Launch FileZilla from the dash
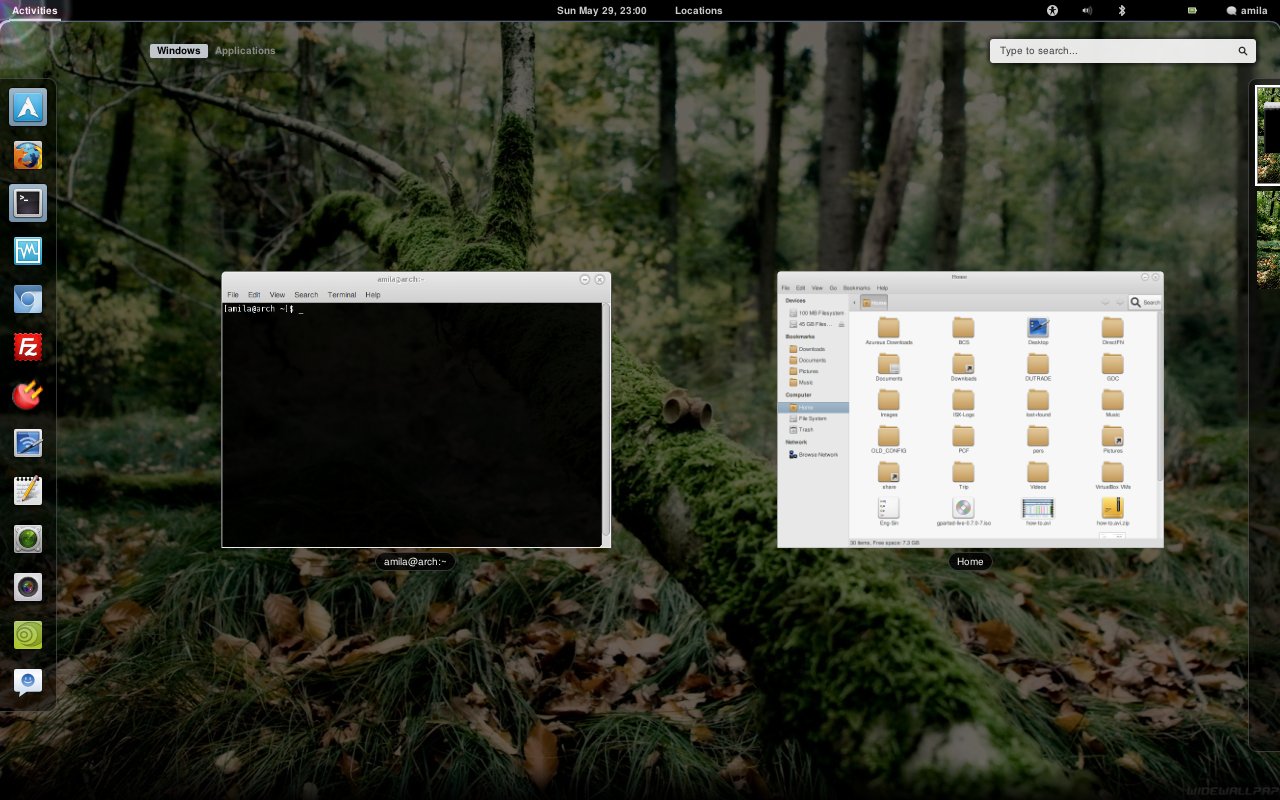Image resolution: width=1280 pixels, height=800 pixels. click(28, 347)
